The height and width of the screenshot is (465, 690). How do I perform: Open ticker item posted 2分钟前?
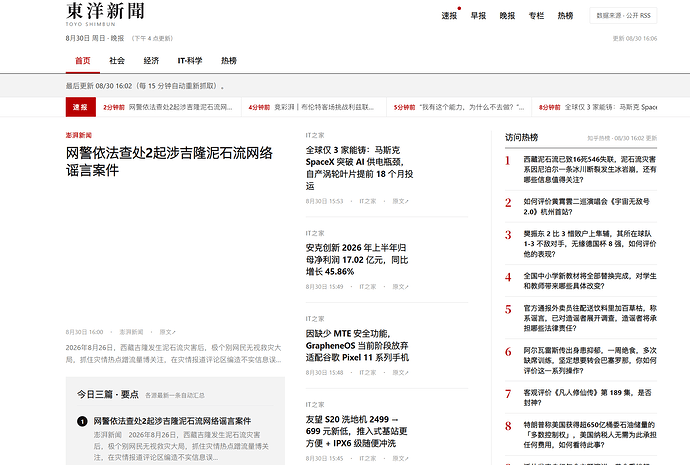pos(168,107)
